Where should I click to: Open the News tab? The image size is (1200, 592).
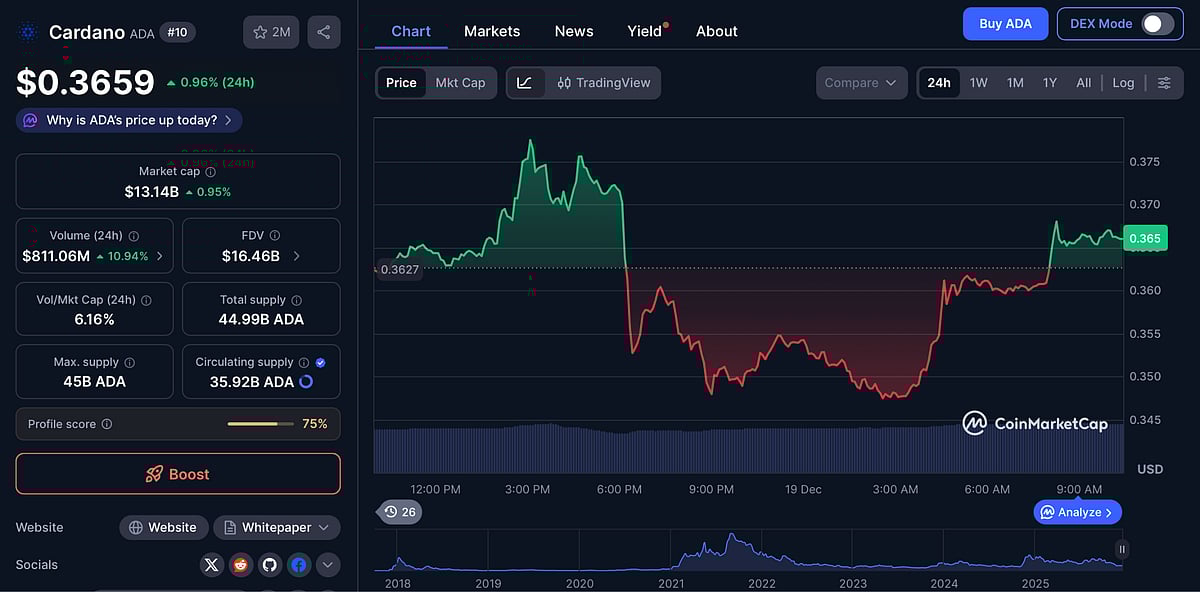(573, 31)
